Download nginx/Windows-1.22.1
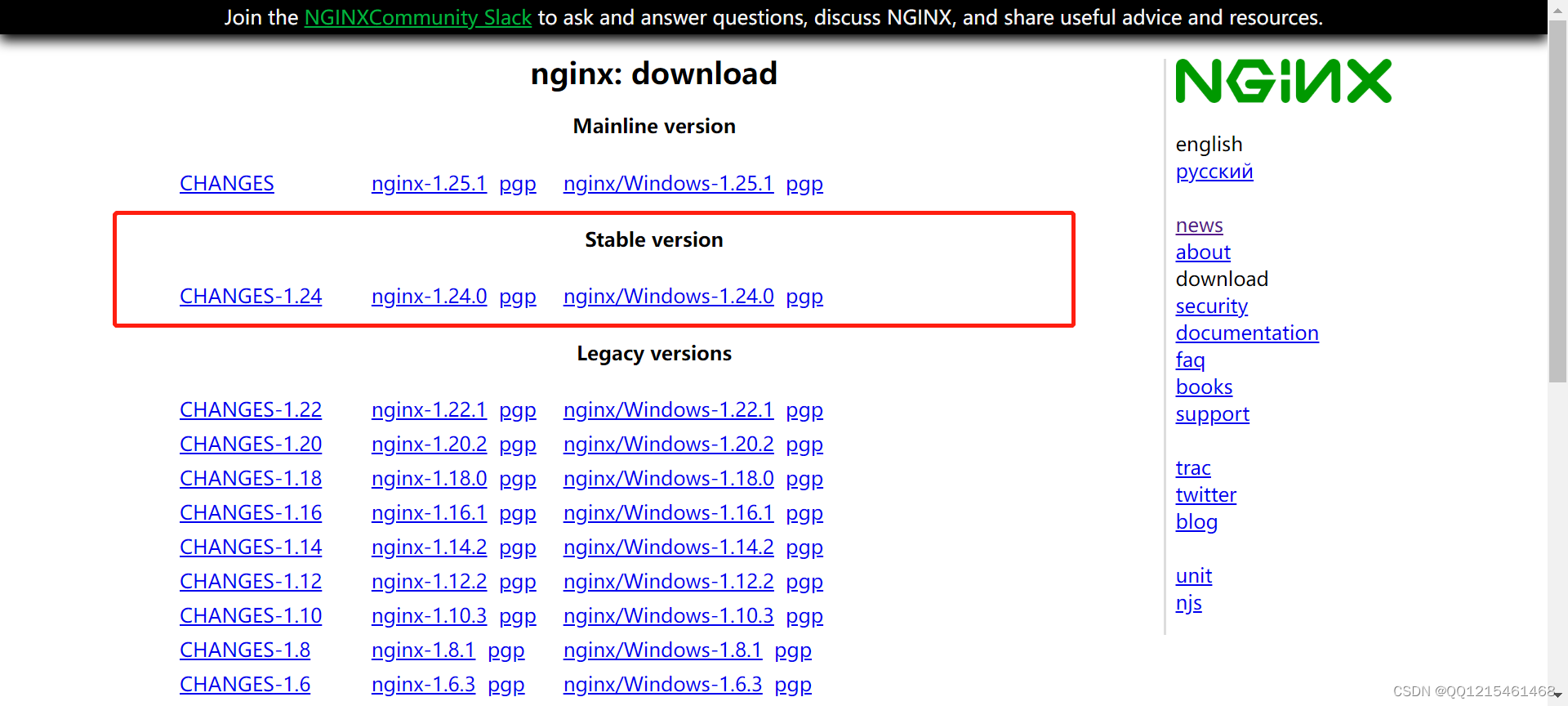Screen dimensions: 1568x706 click(668, 409)
